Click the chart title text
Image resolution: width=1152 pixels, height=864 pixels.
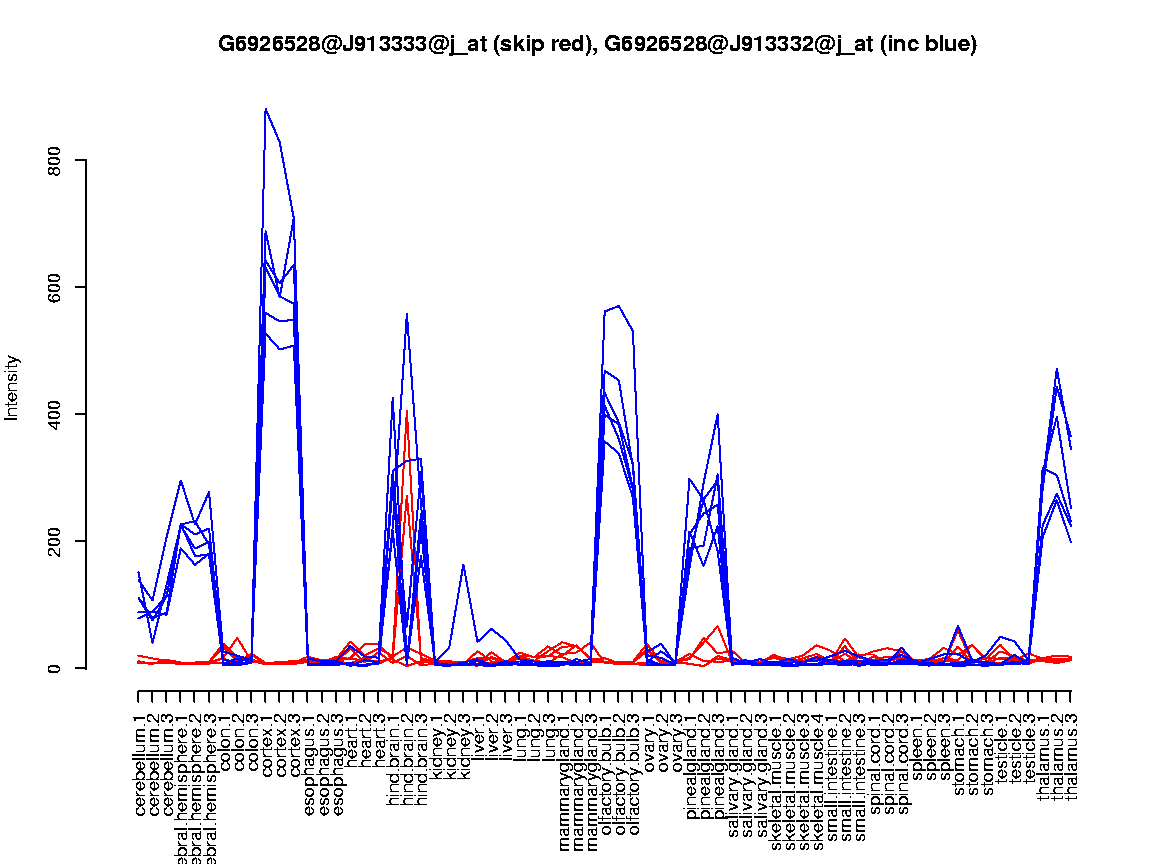[x=597, y=44]
